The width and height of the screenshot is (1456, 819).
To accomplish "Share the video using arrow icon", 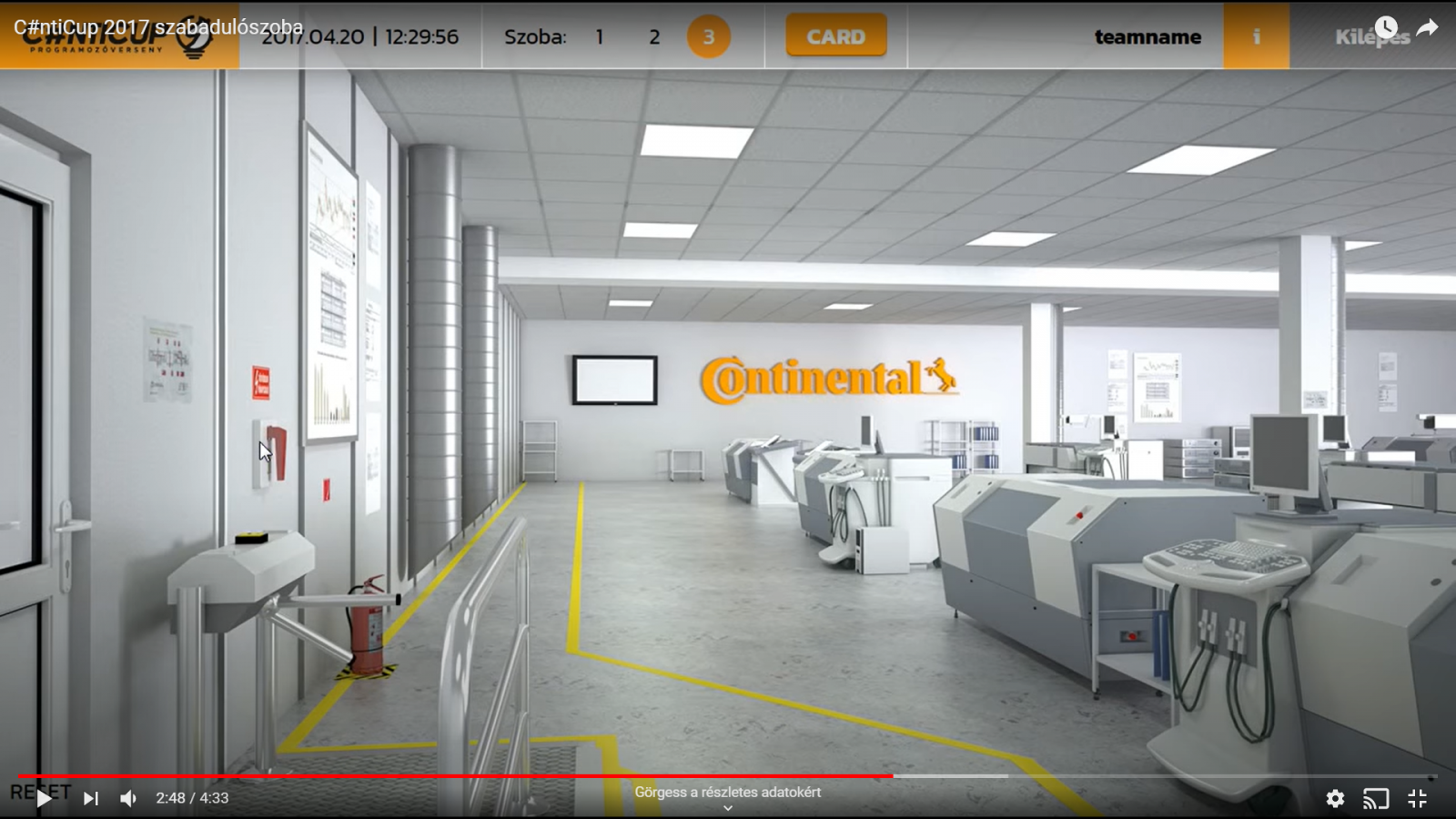I will pos(1427,27).
